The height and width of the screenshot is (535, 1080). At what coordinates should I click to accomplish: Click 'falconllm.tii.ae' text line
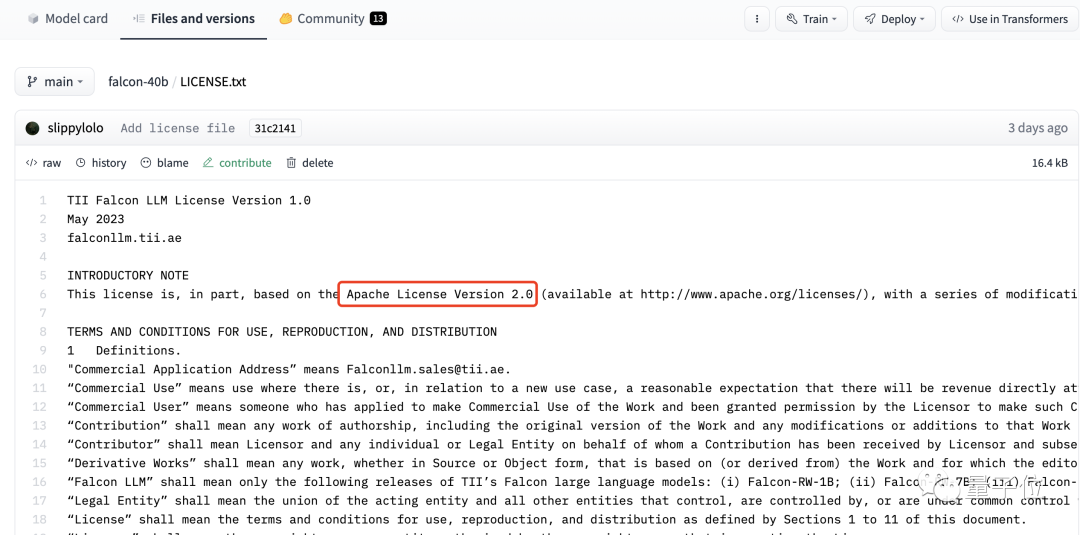pyautogui.click(x=125, y=238)
